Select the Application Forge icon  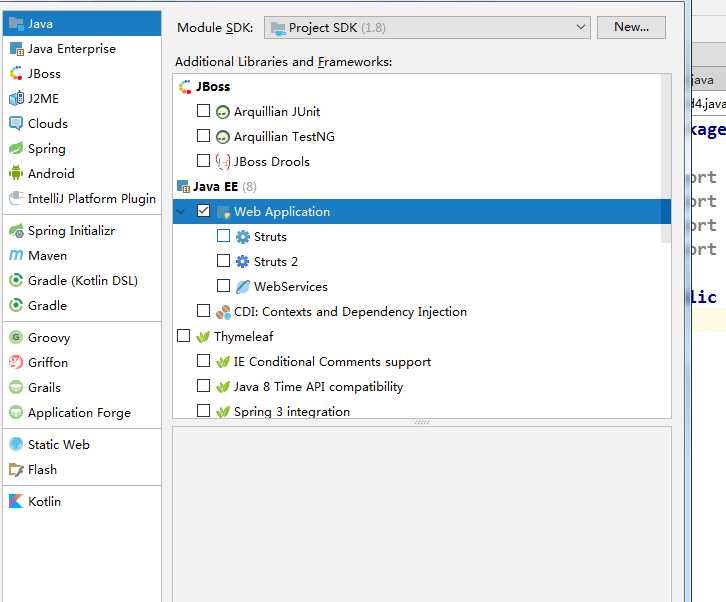pos(16,413)
